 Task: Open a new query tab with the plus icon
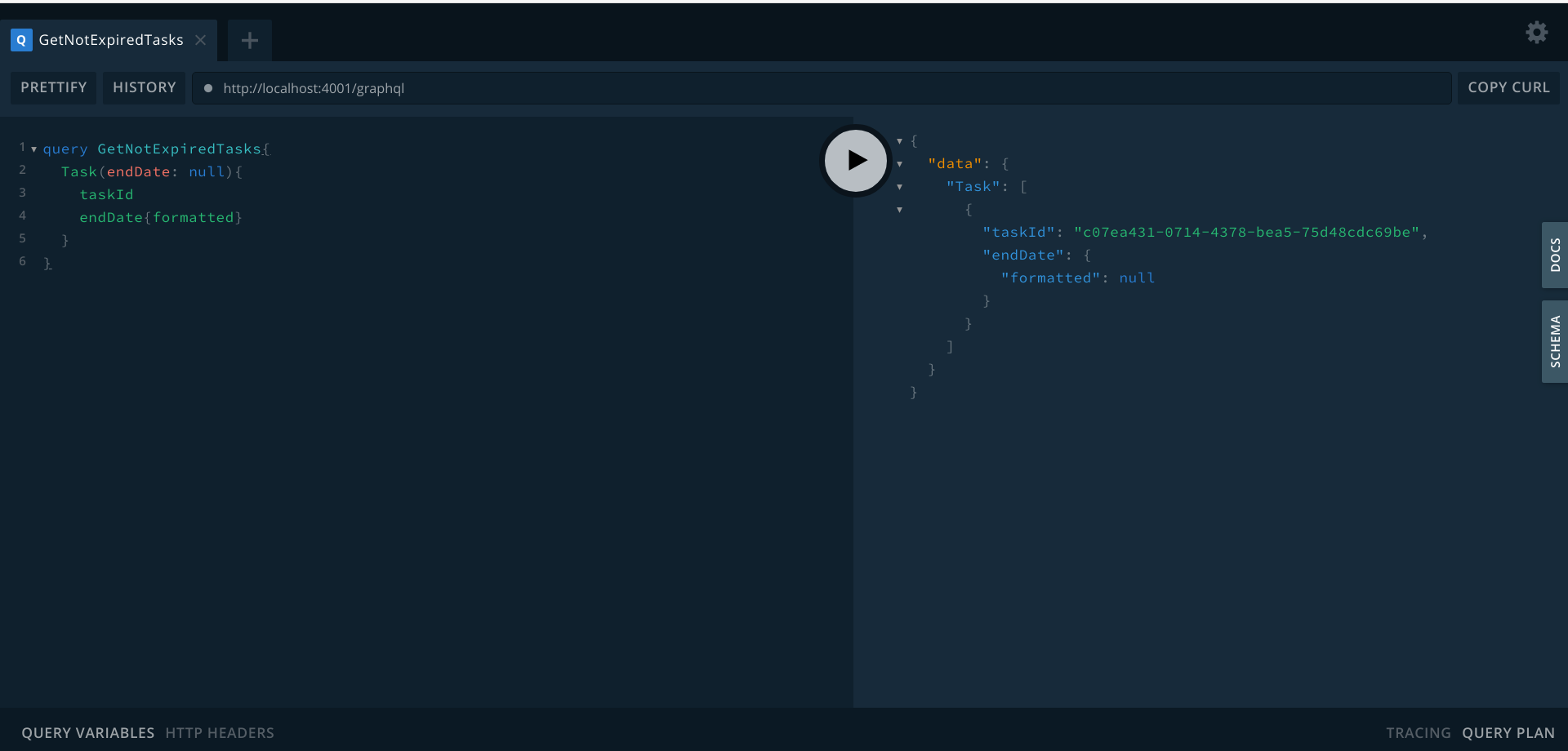[x=248, y=40]
